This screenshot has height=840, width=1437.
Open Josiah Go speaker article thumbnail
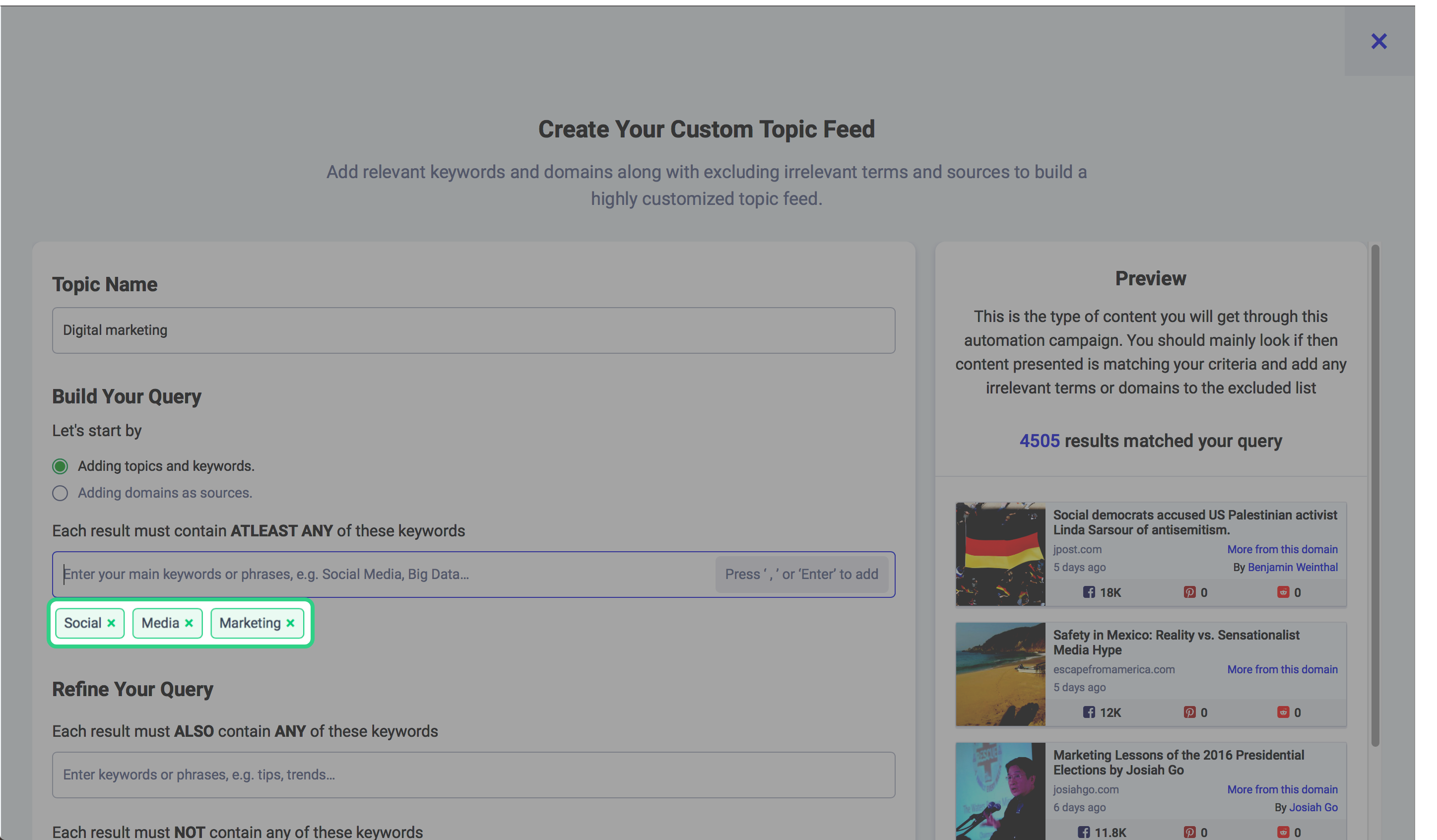1000,791
